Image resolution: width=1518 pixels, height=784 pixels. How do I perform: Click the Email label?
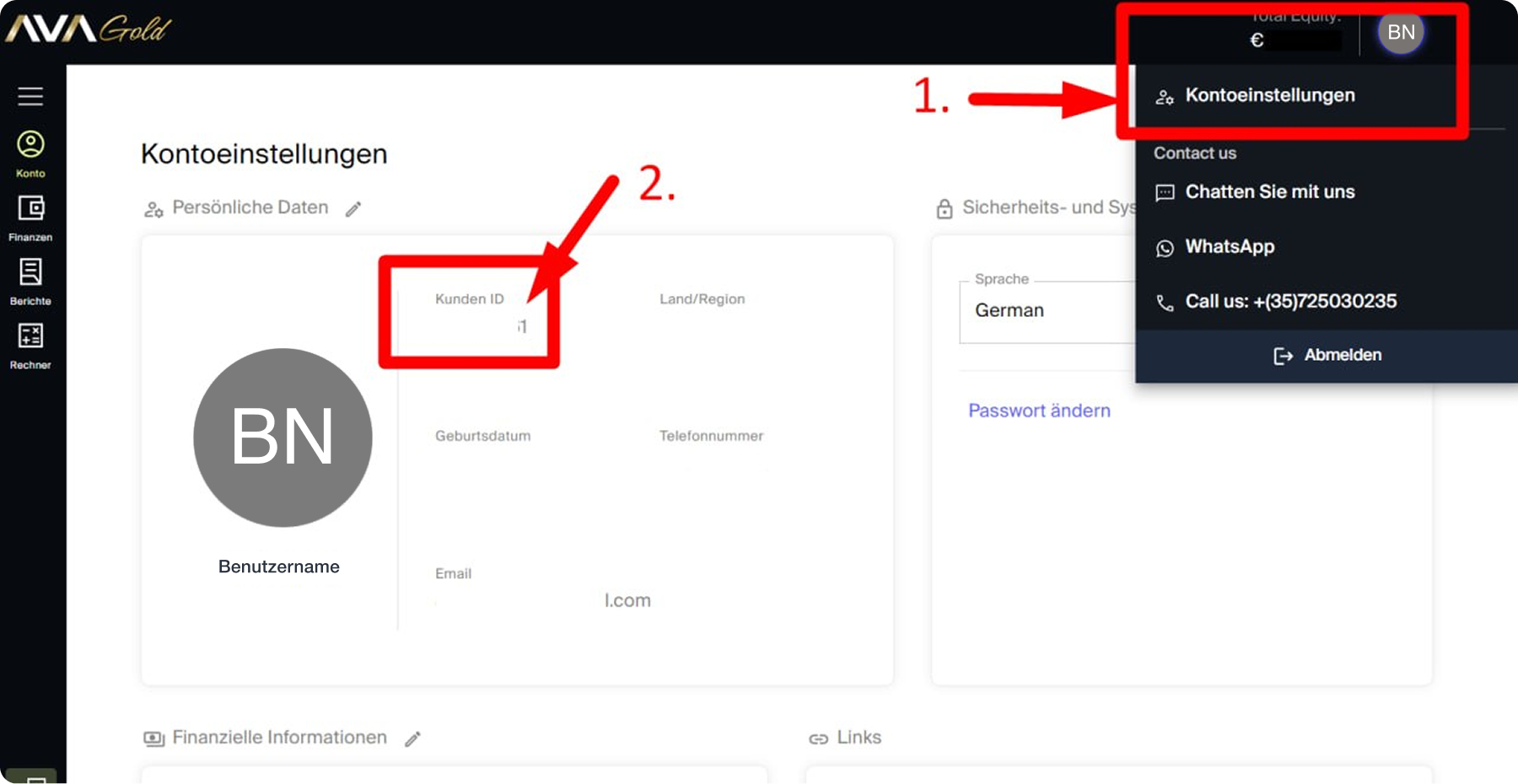click(453, 573)
